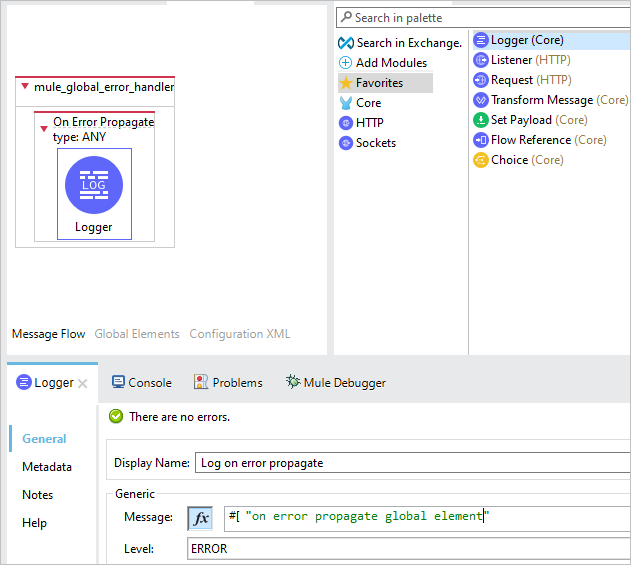Click the Add Modules plus icon
This screenshot has height=565, width=631.
(345, 63)
